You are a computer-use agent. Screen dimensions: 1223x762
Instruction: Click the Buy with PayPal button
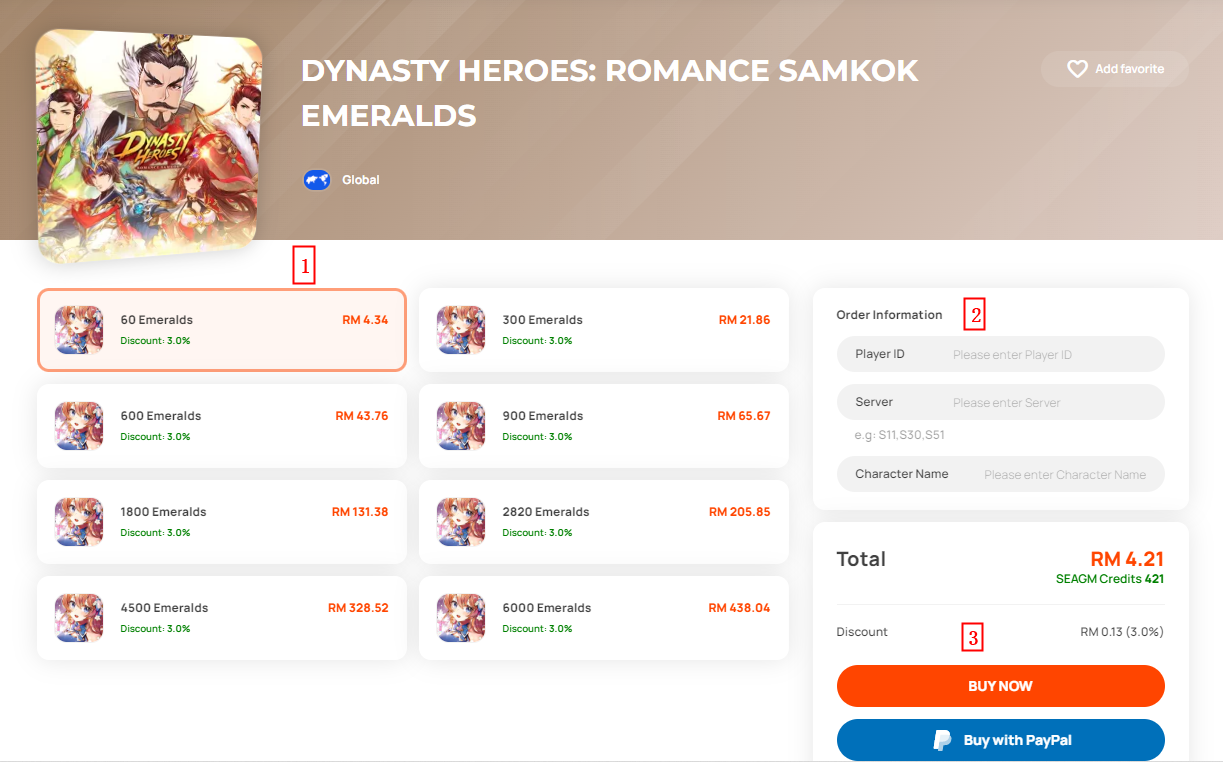(1001, 740)
